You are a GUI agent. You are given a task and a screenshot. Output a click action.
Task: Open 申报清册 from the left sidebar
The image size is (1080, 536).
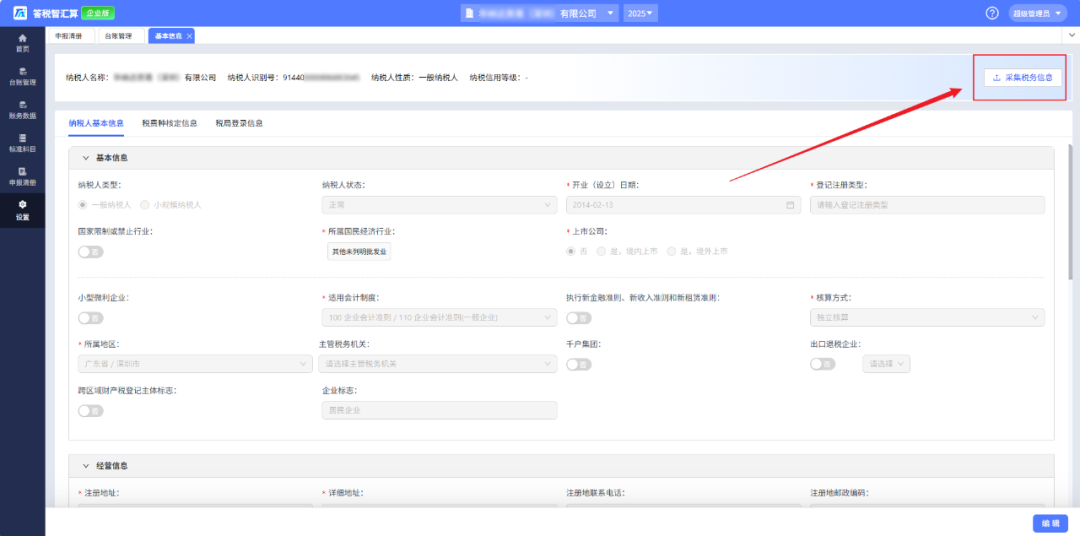[22, 177]
